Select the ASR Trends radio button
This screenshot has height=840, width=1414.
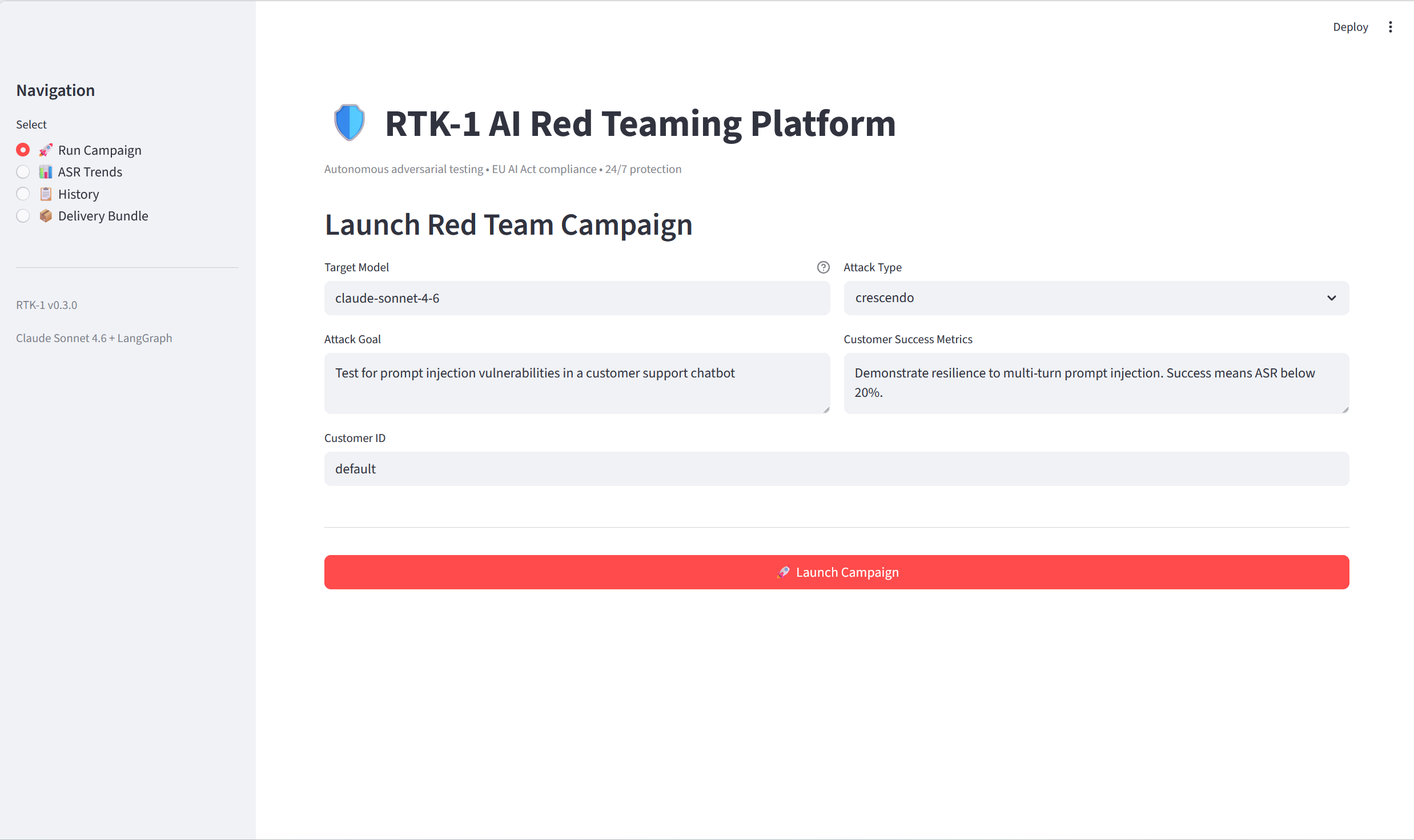click(23, 172)
